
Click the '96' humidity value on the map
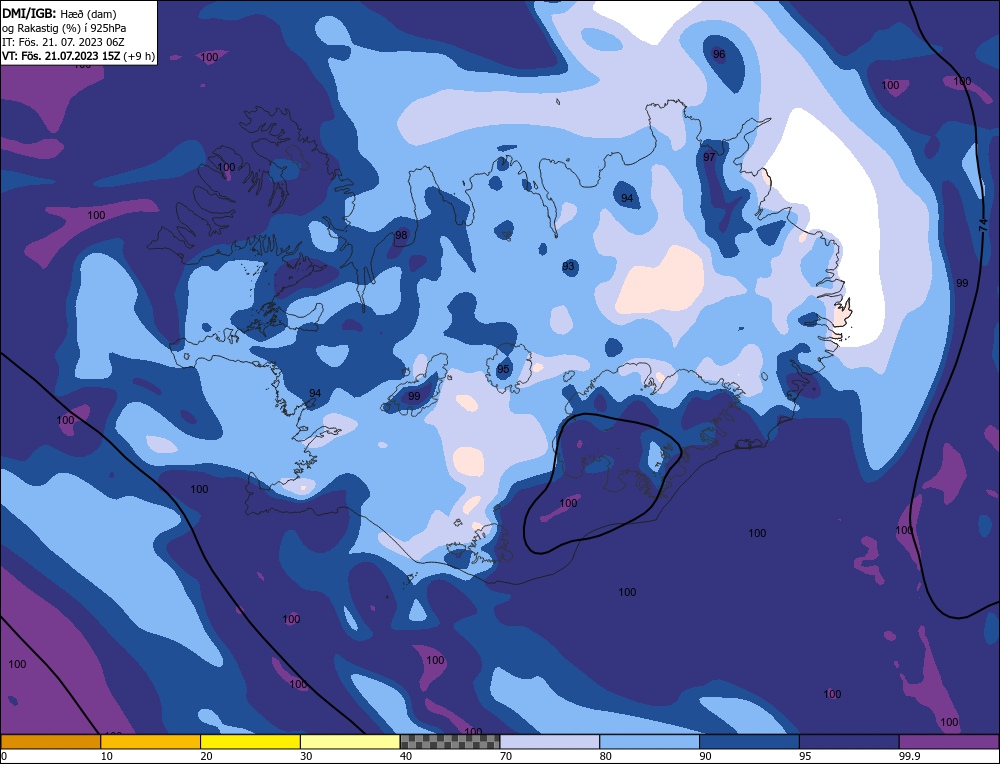coord(719,54)
